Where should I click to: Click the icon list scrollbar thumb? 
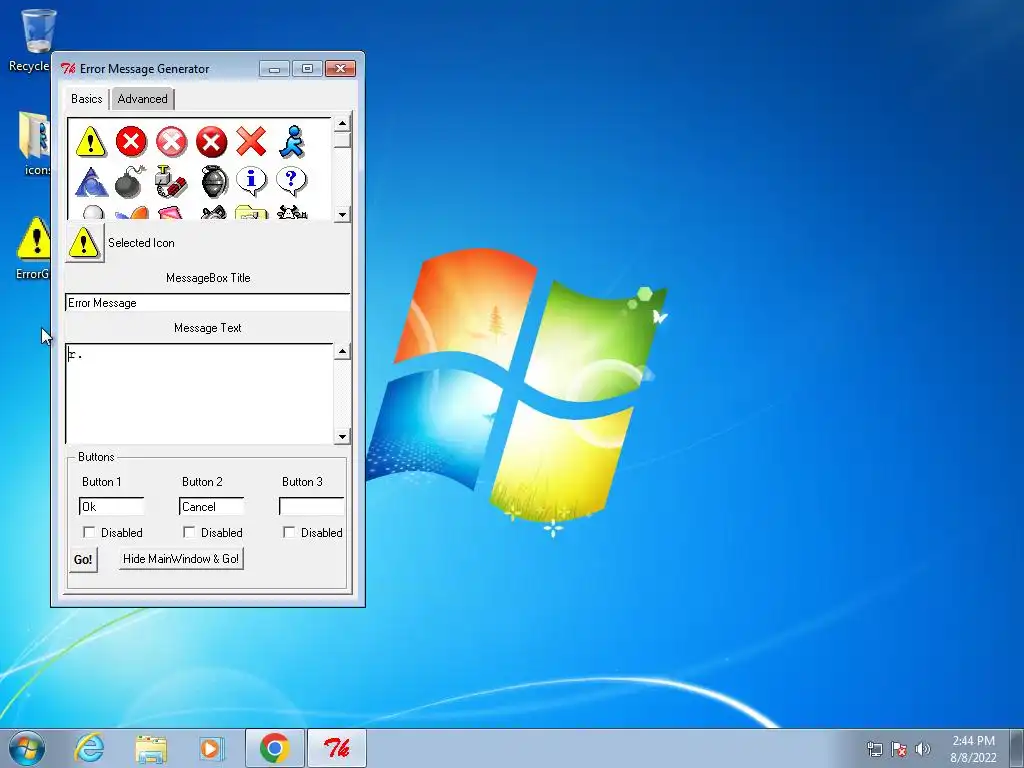coord(342,140)
